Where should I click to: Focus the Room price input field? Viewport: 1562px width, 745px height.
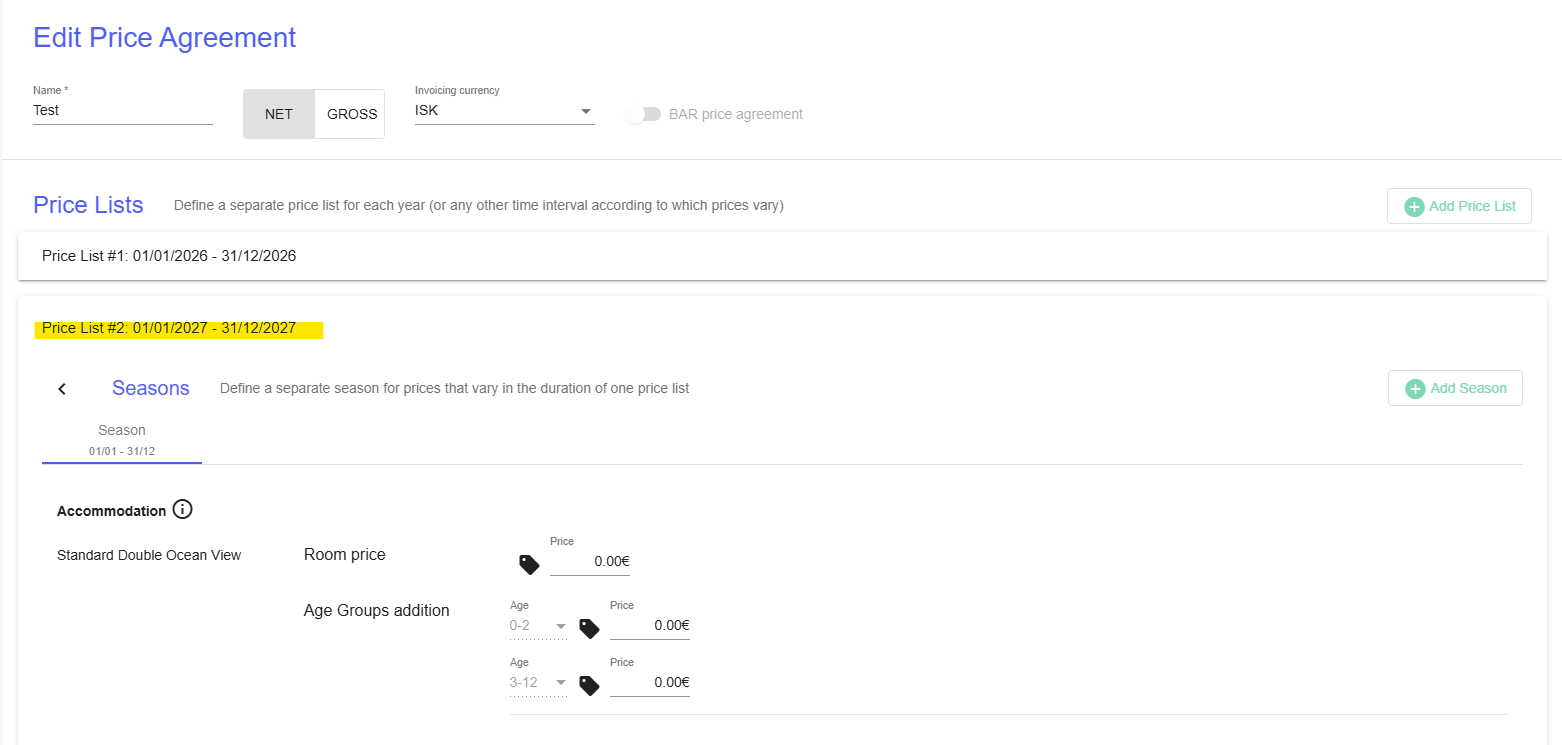point(590,562)
